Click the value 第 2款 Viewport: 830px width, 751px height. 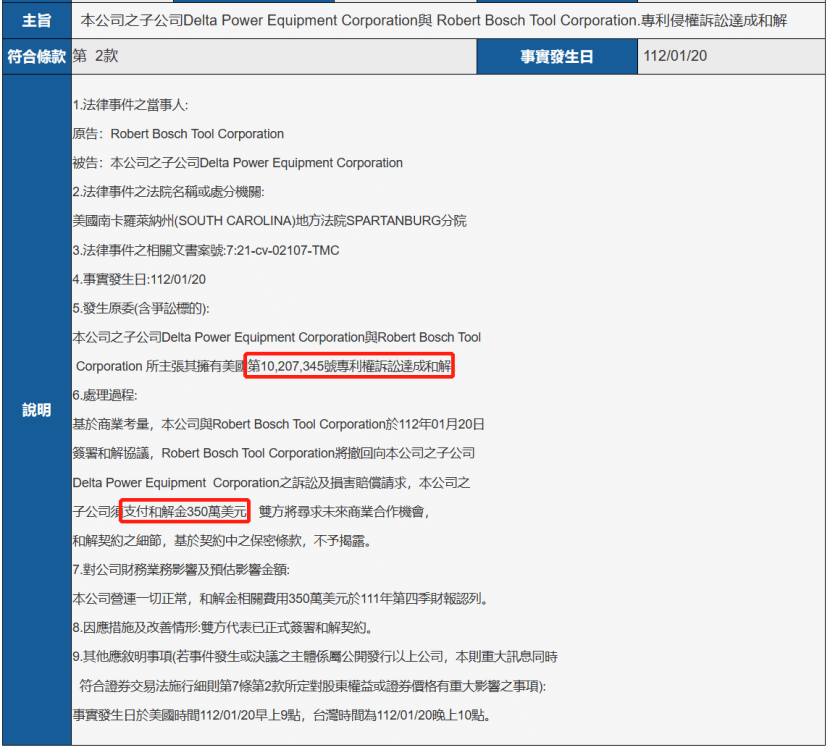point(95,56)
